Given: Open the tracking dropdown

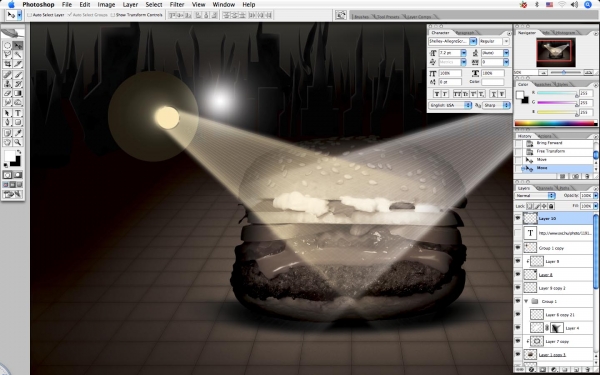Looking at the screenshot, I should coord(506,62).
